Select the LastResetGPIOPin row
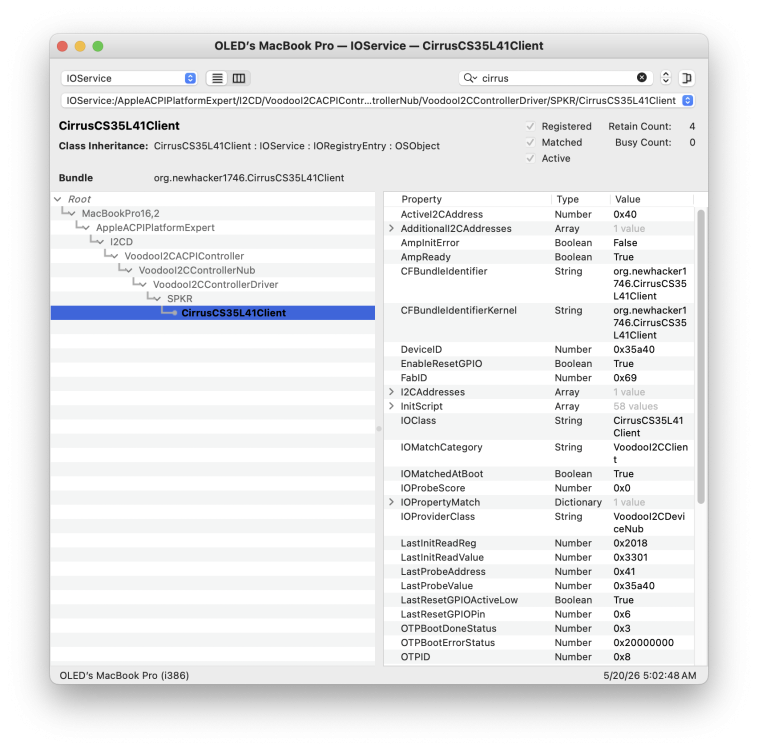This screenshot has height=750, width=758. [x=539, y=614]
